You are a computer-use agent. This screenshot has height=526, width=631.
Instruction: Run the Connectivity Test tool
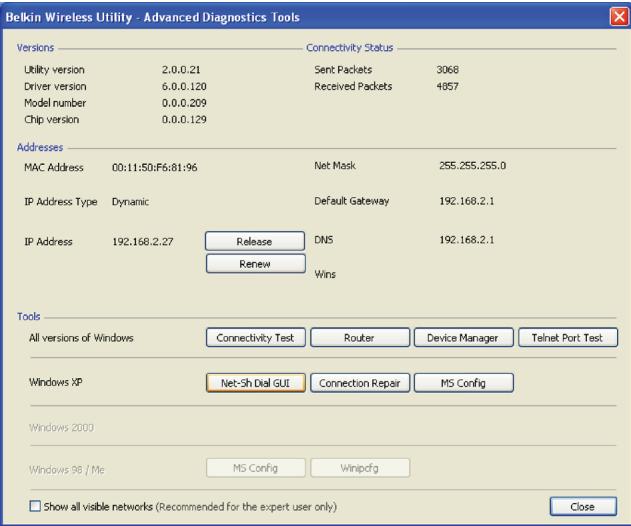(x=255, y=338)
